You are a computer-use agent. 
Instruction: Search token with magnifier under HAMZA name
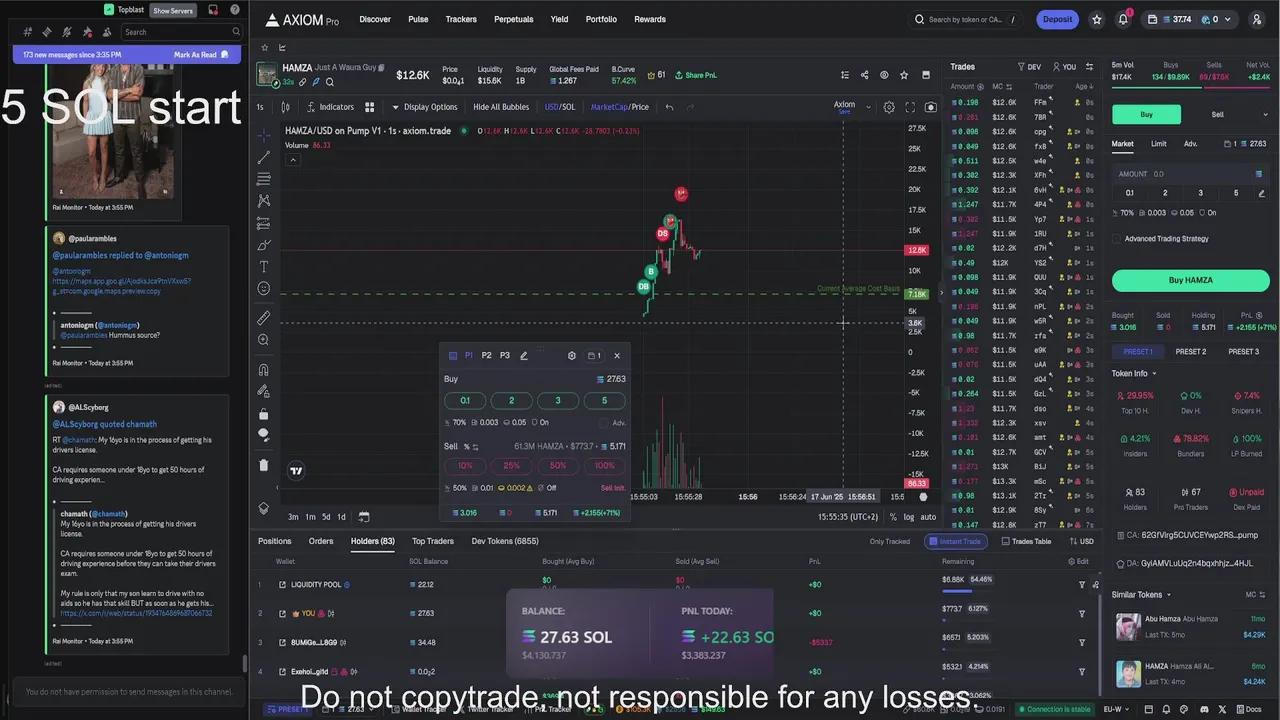pos(330,82)
